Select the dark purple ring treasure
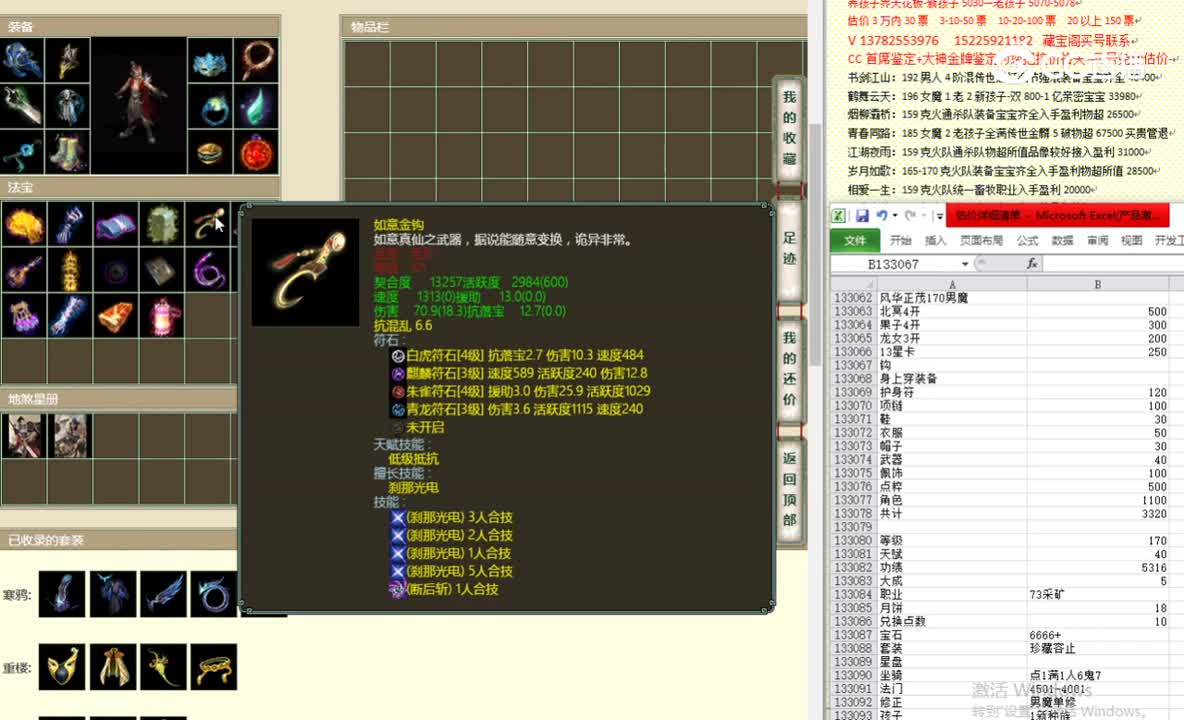 (116, 270)
